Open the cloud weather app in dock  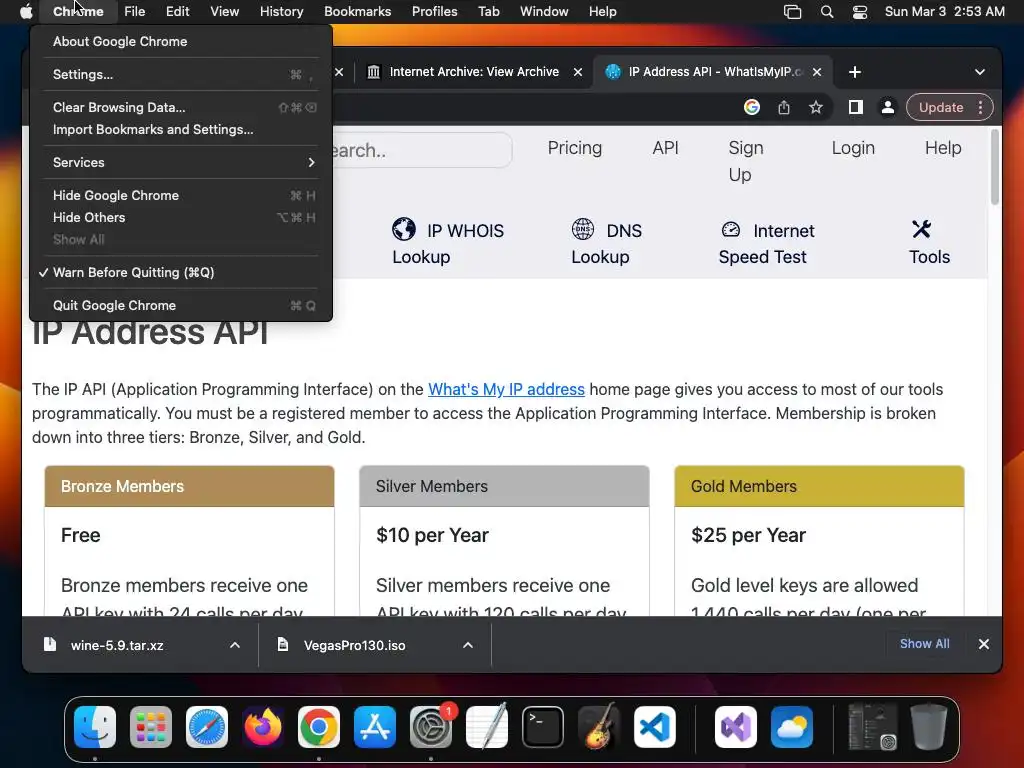(792, 727)
